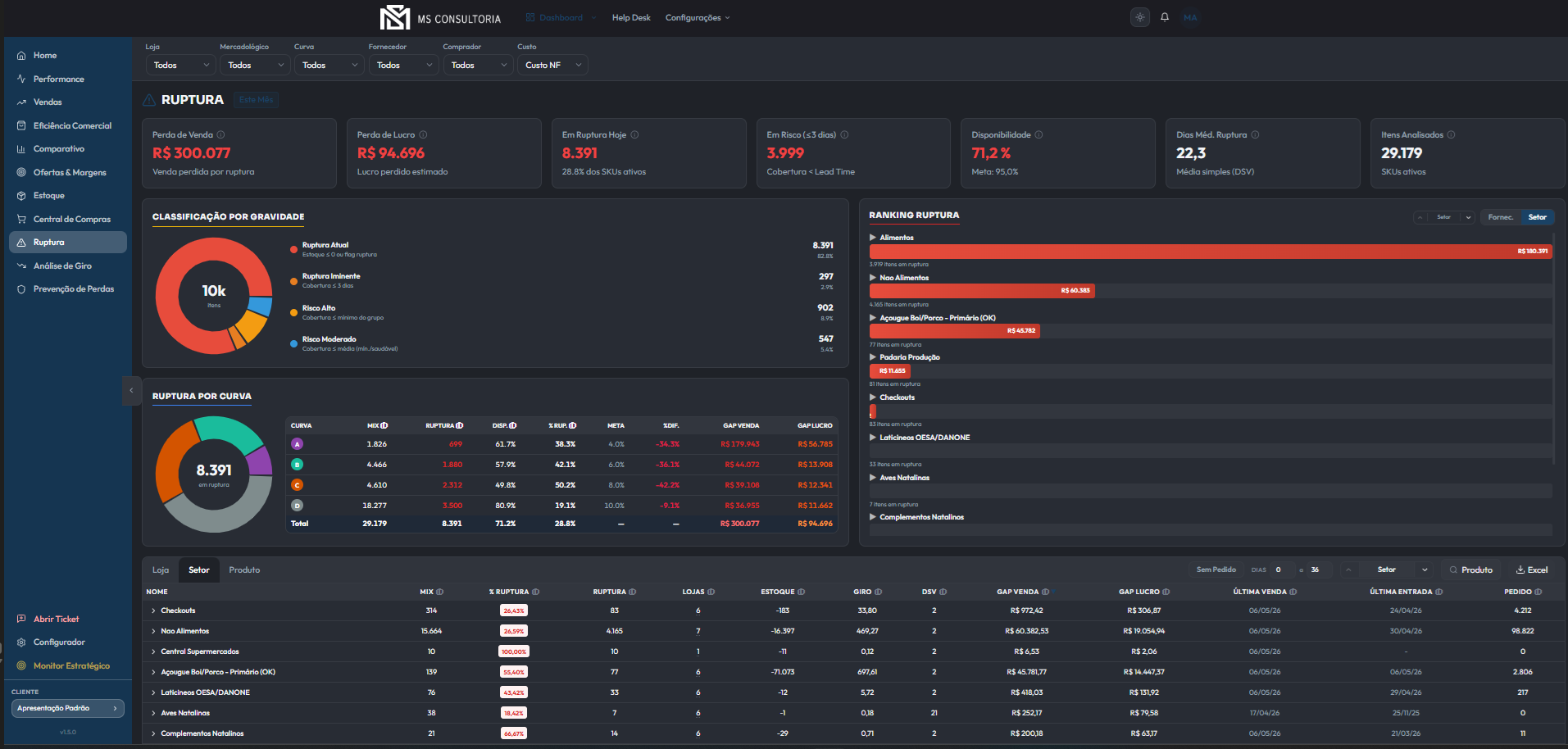Screen dimensions: 1568x749
Task: Click the Excel download icon
Action: click(1520, 570)
